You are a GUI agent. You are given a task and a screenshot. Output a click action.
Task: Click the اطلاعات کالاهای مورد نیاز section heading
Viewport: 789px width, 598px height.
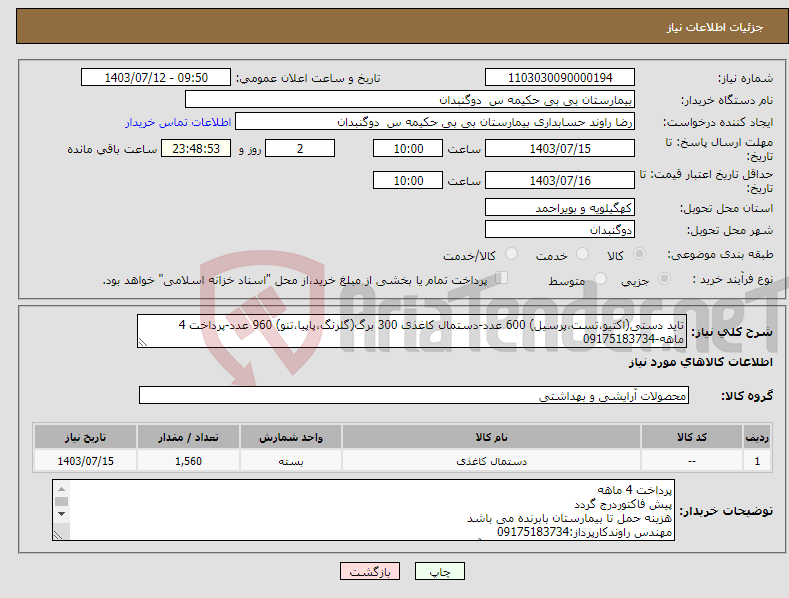700,362
